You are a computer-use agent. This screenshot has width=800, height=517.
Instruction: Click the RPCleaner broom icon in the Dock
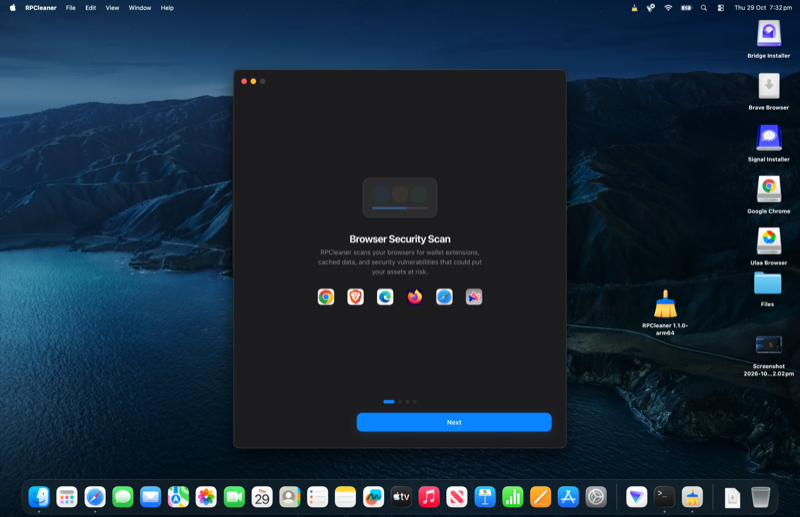pyautogui.click(x=692, y=497)
